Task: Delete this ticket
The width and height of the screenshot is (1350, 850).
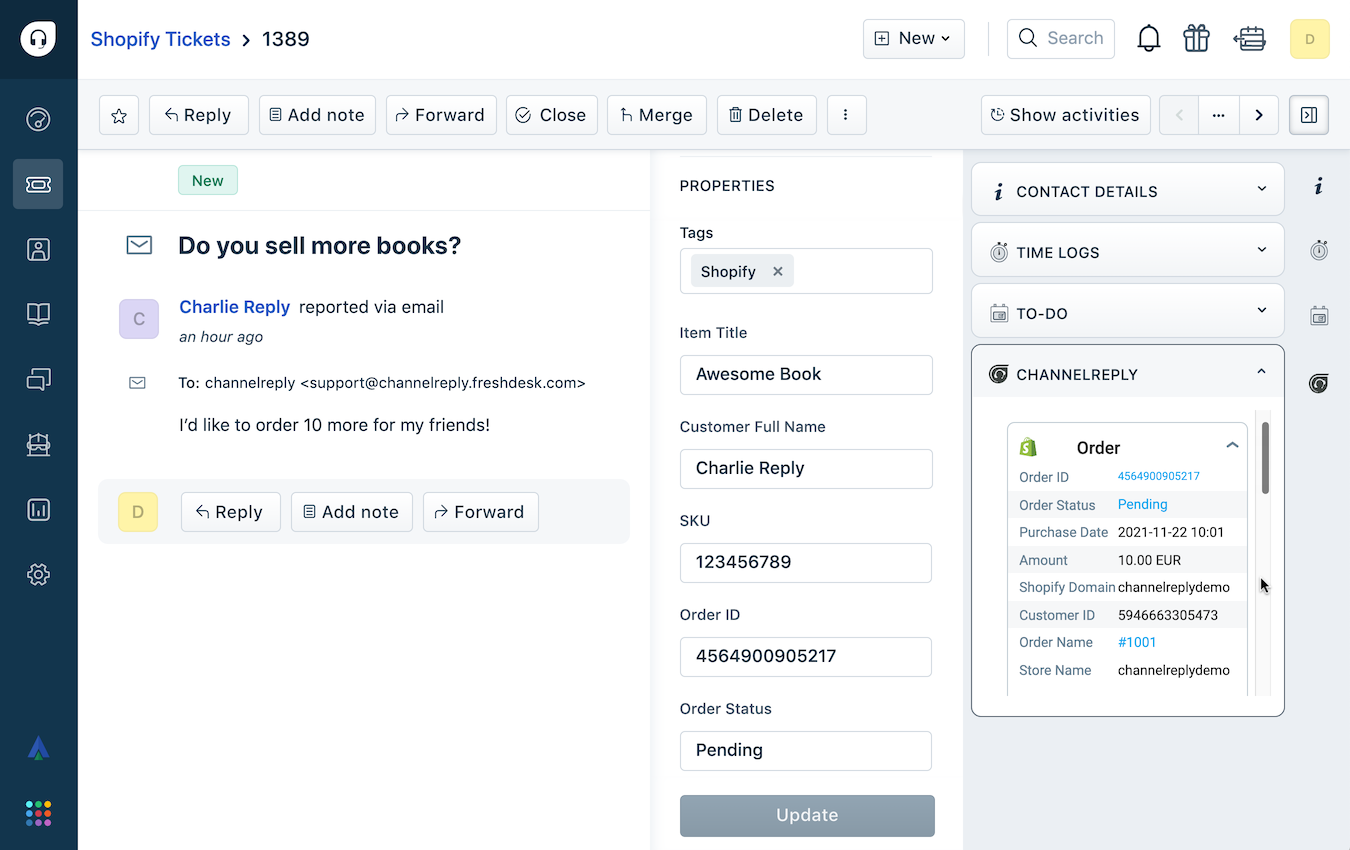Action: click(766, 115)
